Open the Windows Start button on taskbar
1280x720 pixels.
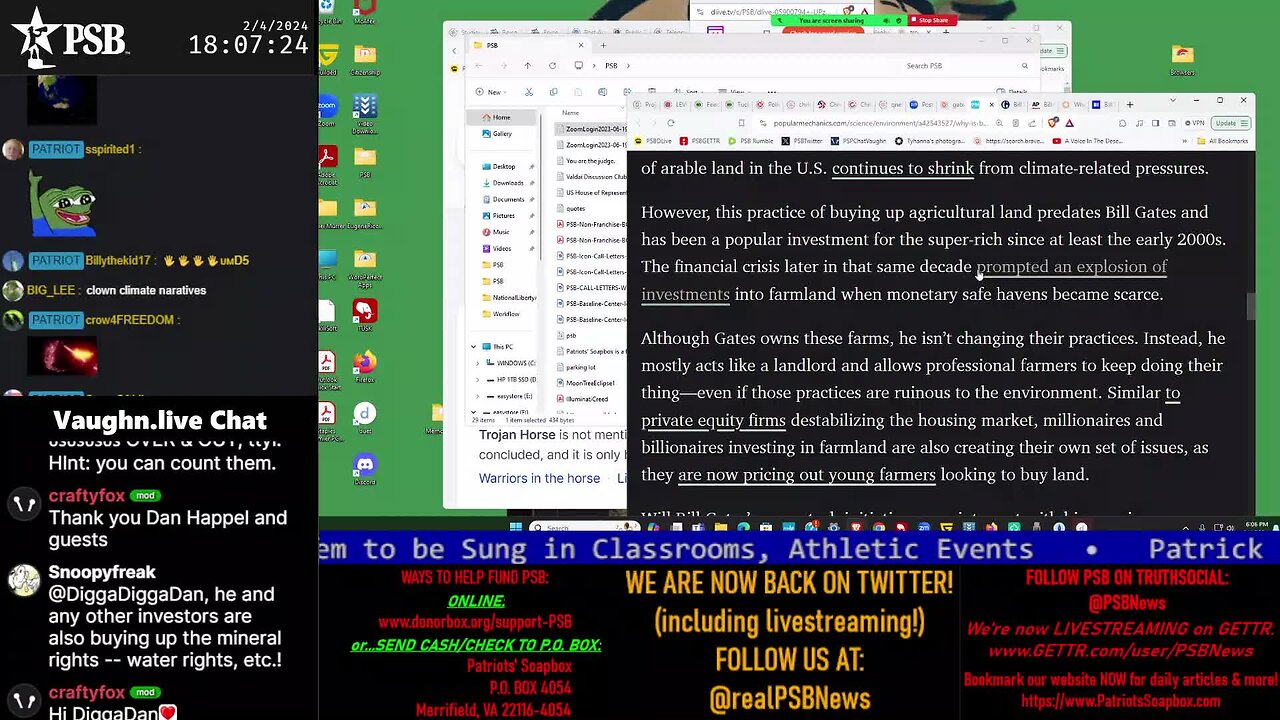[516, 527]
